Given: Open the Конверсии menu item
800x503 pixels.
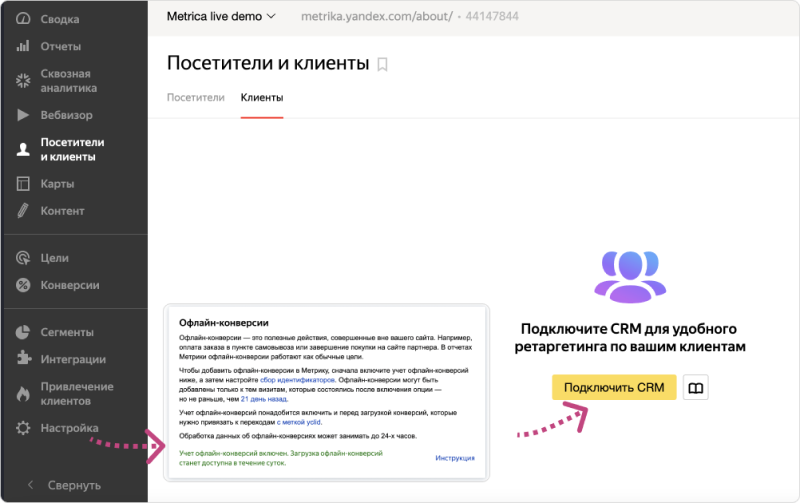Looking at the screenshot, I should pos(70,285).
